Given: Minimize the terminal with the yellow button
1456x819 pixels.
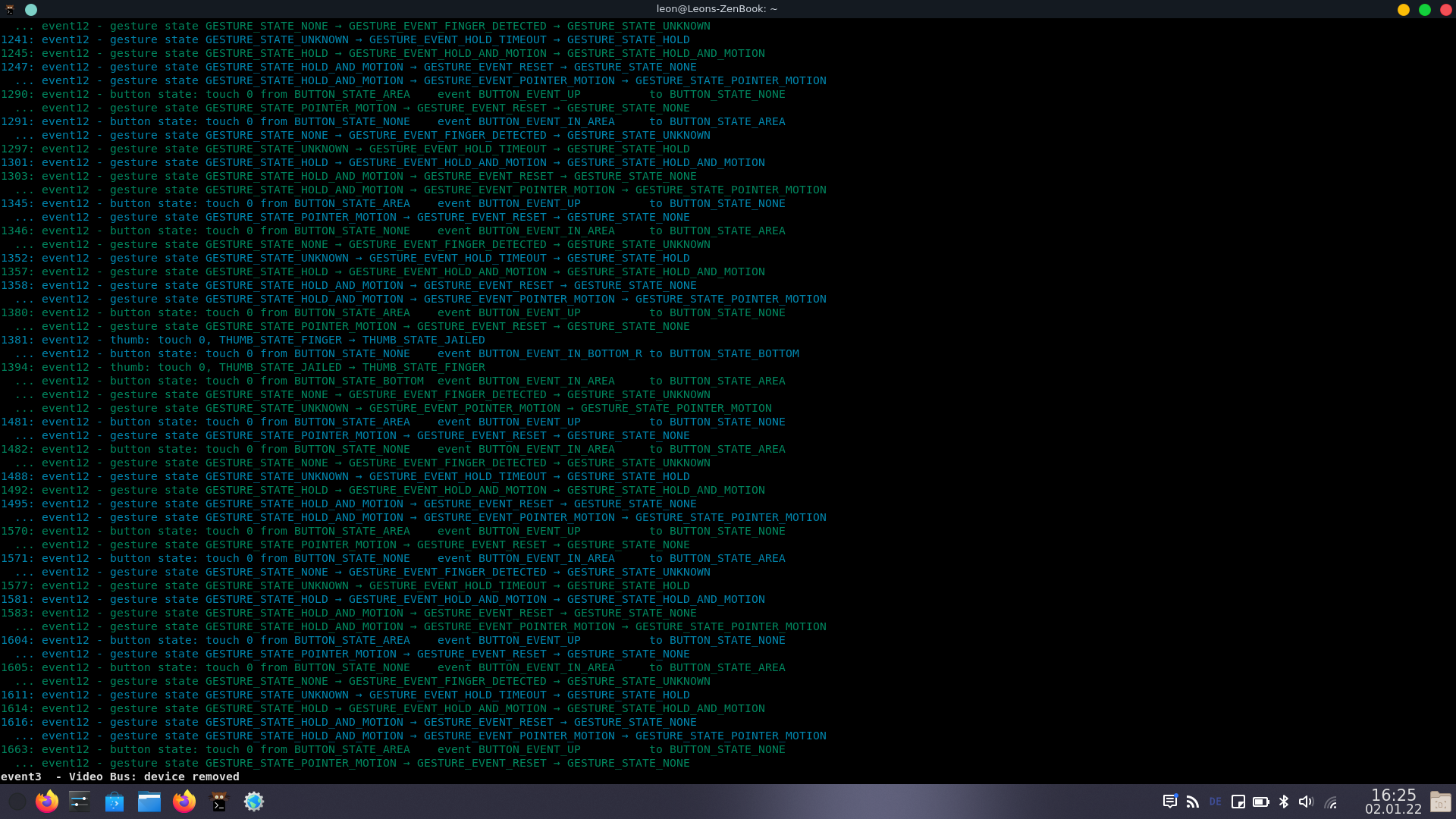Looking at the screenshot, I should 1402,10.
